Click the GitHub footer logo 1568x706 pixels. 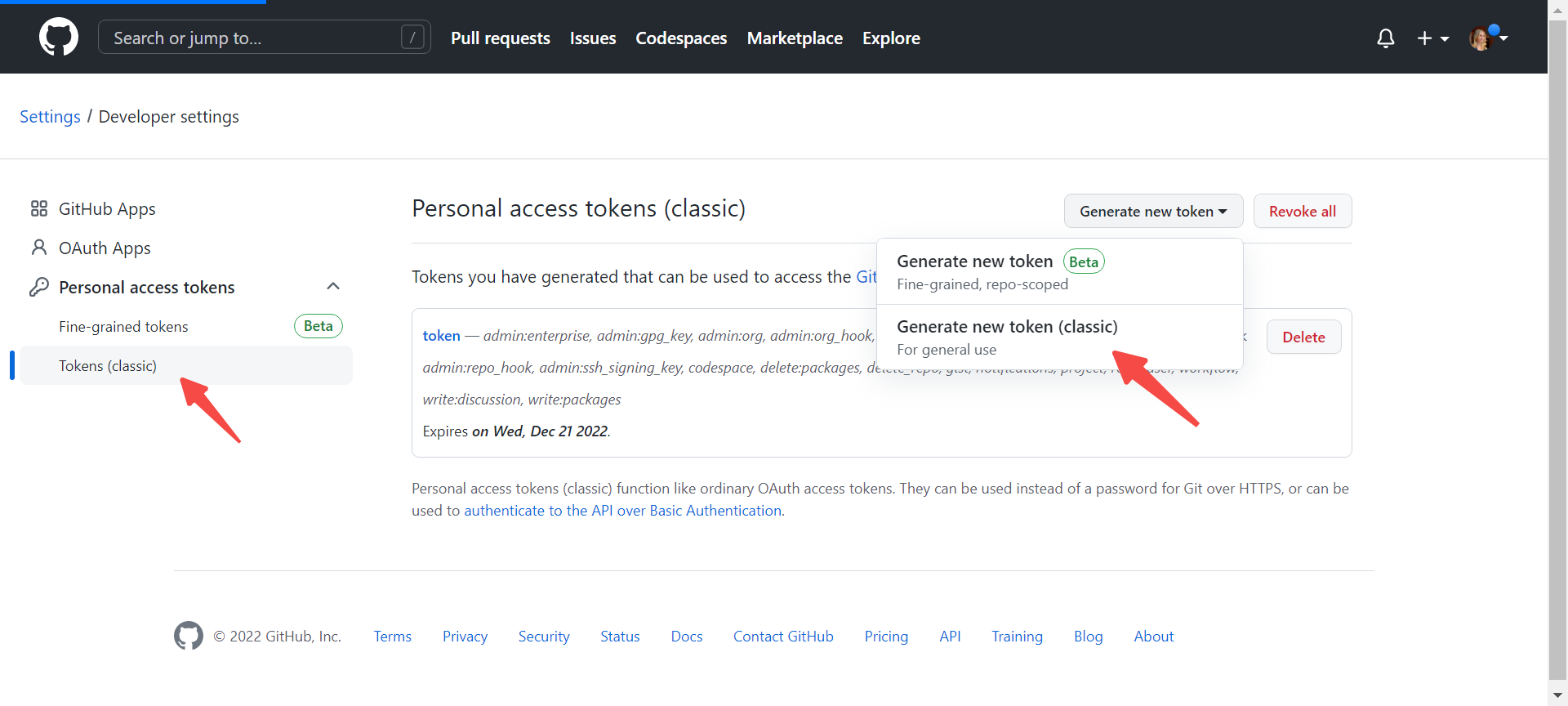point(189,636)
